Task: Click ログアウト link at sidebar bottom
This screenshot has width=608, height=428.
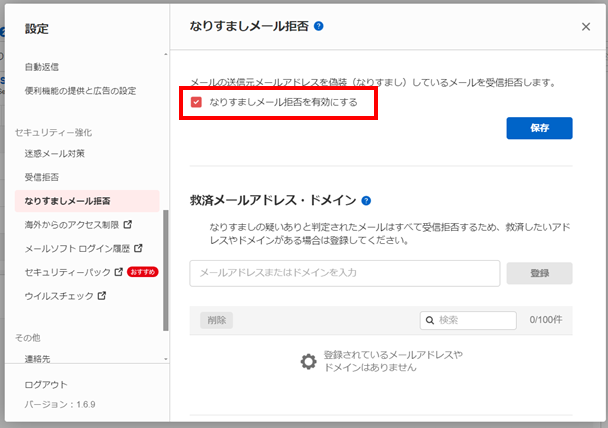Action: 46,384
